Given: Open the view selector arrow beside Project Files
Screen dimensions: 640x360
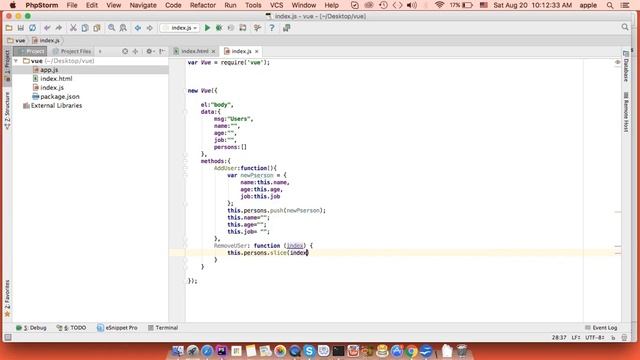Looking at the screenshot, I should (100, 51).
